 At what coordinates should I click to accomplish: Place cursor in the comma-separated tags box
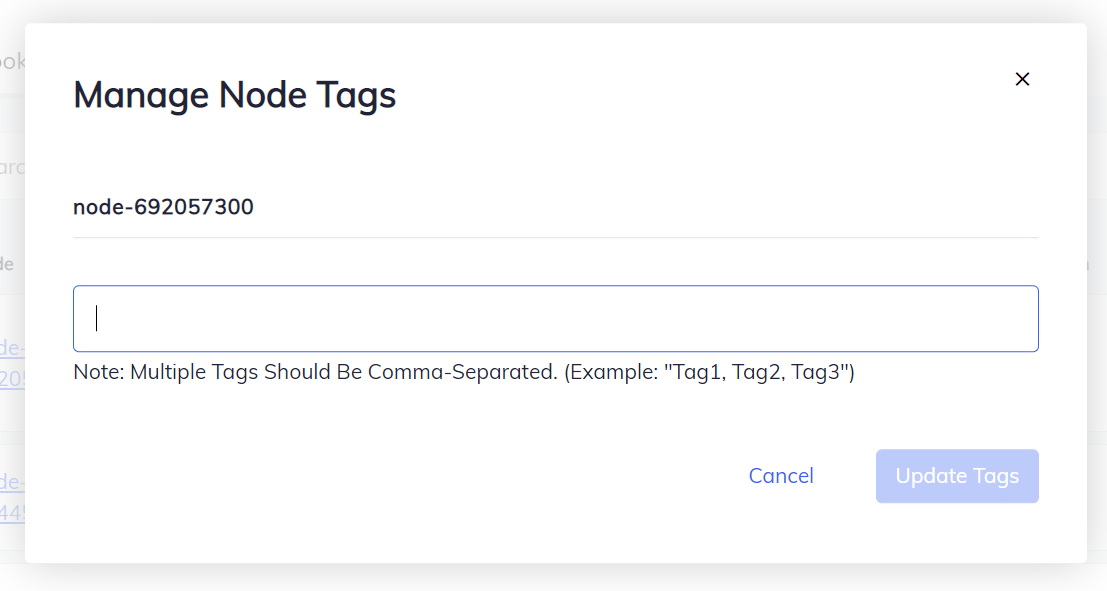tap(555, 318)
